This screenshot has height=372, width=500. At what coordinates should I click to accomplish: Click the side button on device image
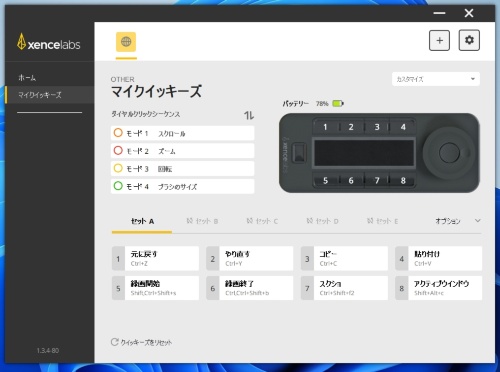[x=299, y=153]
